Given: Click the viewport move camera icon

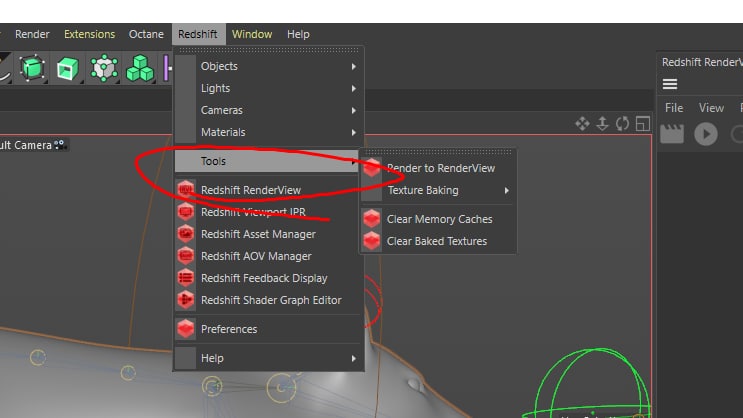Looking at the screenshot, I should click(x=582, y=124).
